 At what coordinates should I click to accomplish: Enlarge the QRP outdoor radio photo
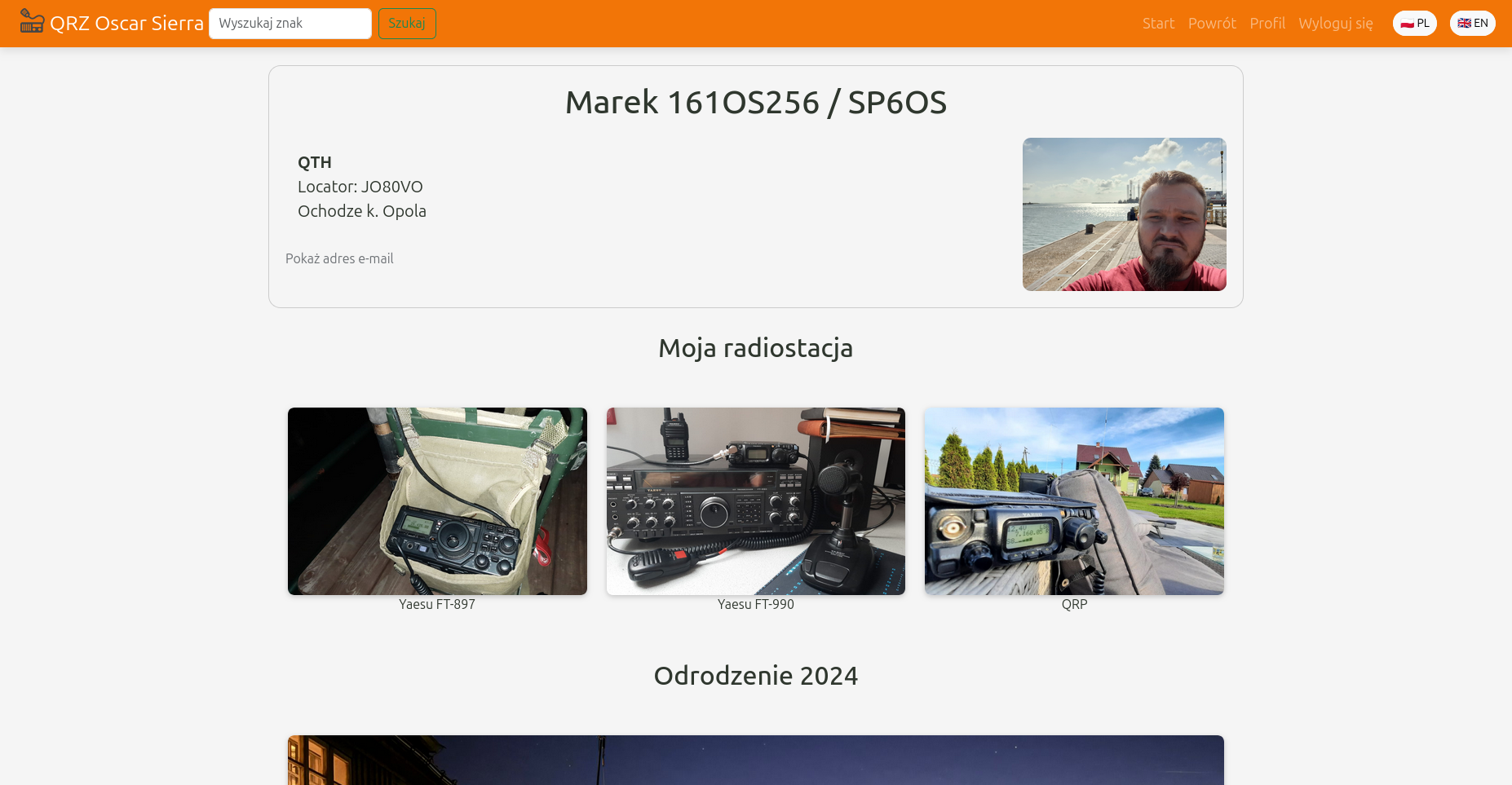click(1074, 501)
